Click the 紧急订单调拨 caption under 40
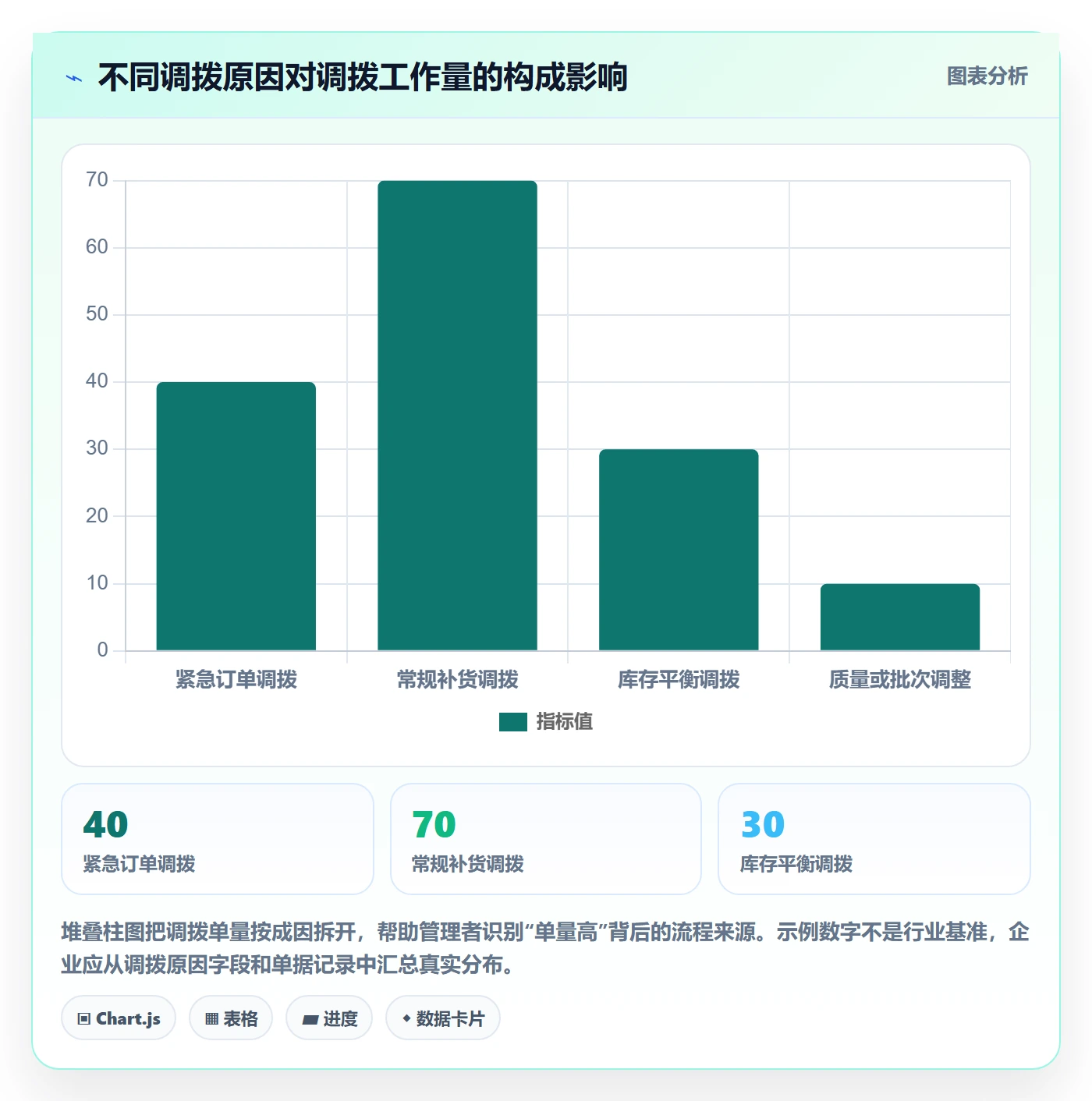 pos(139,864)
